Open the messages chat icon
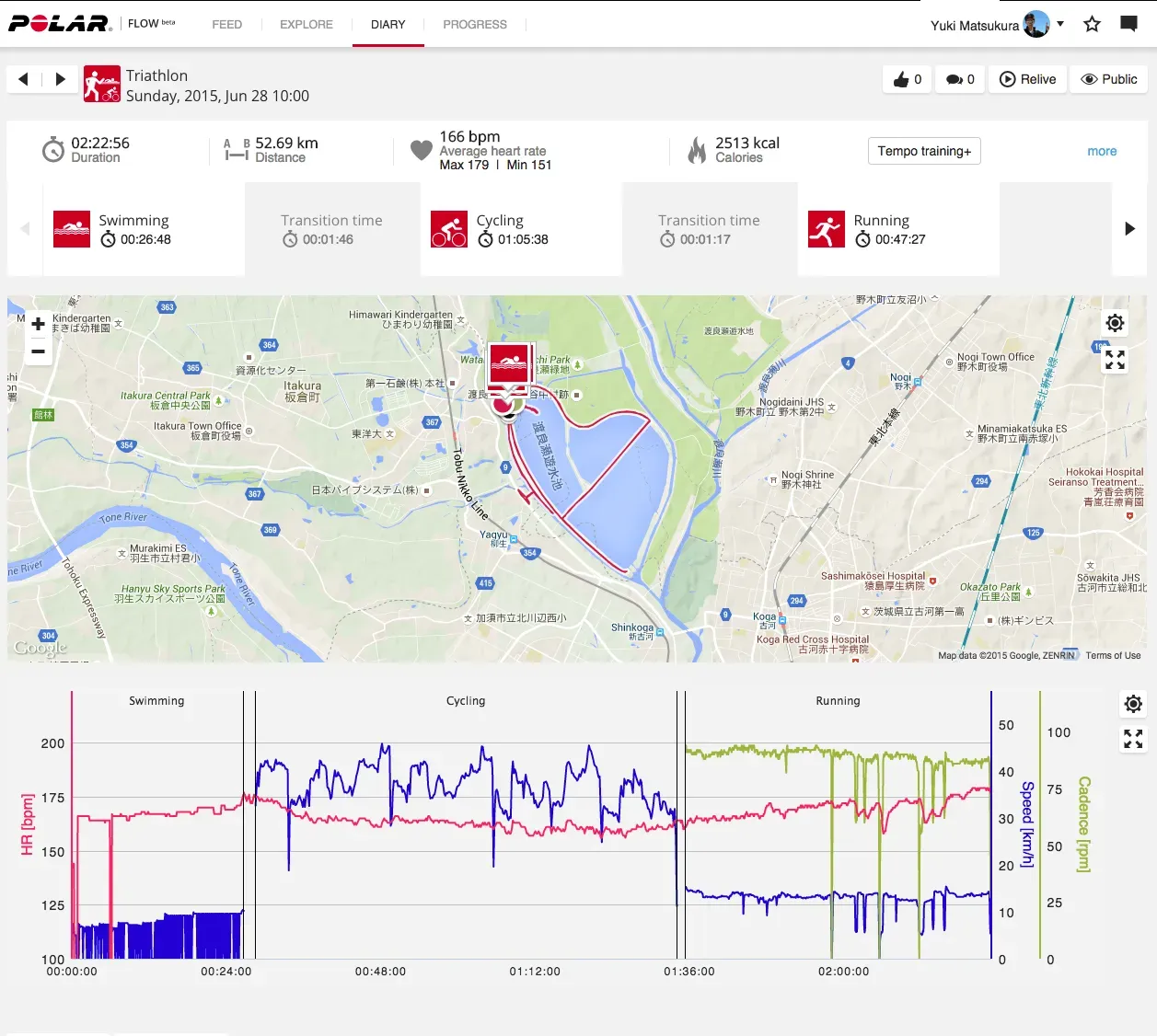The height and width of the screenshot is (1036, 1157). (x=1128, y=24)
